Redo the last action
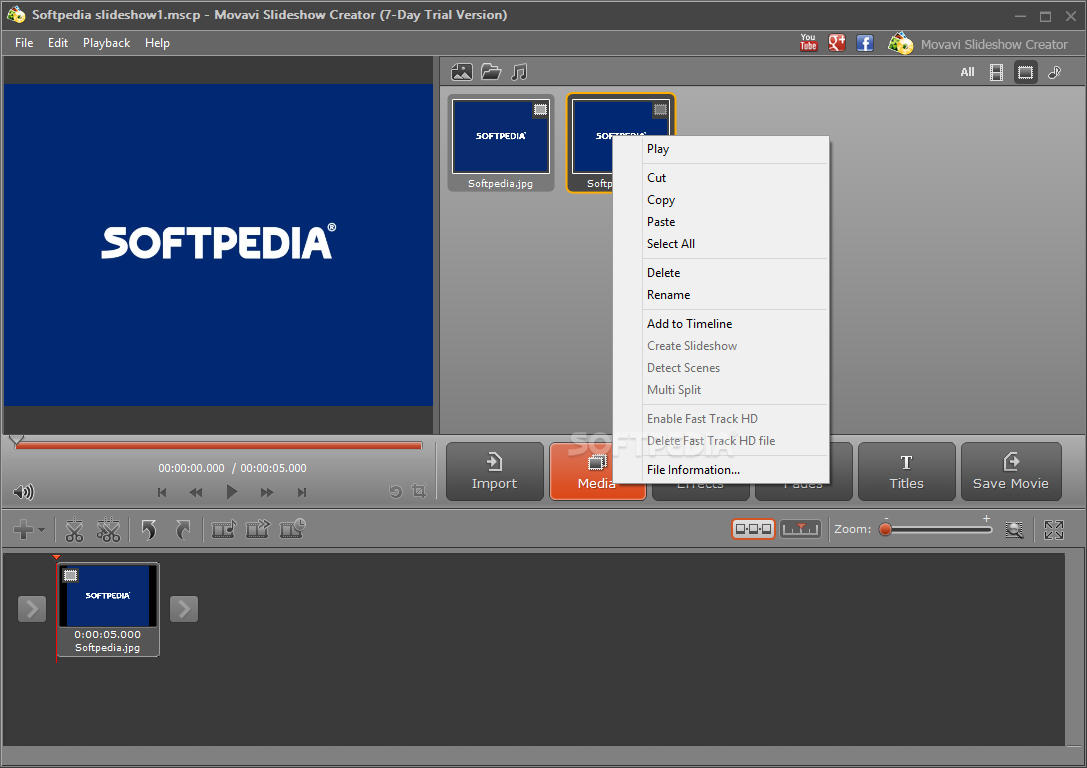 [182, 530]
